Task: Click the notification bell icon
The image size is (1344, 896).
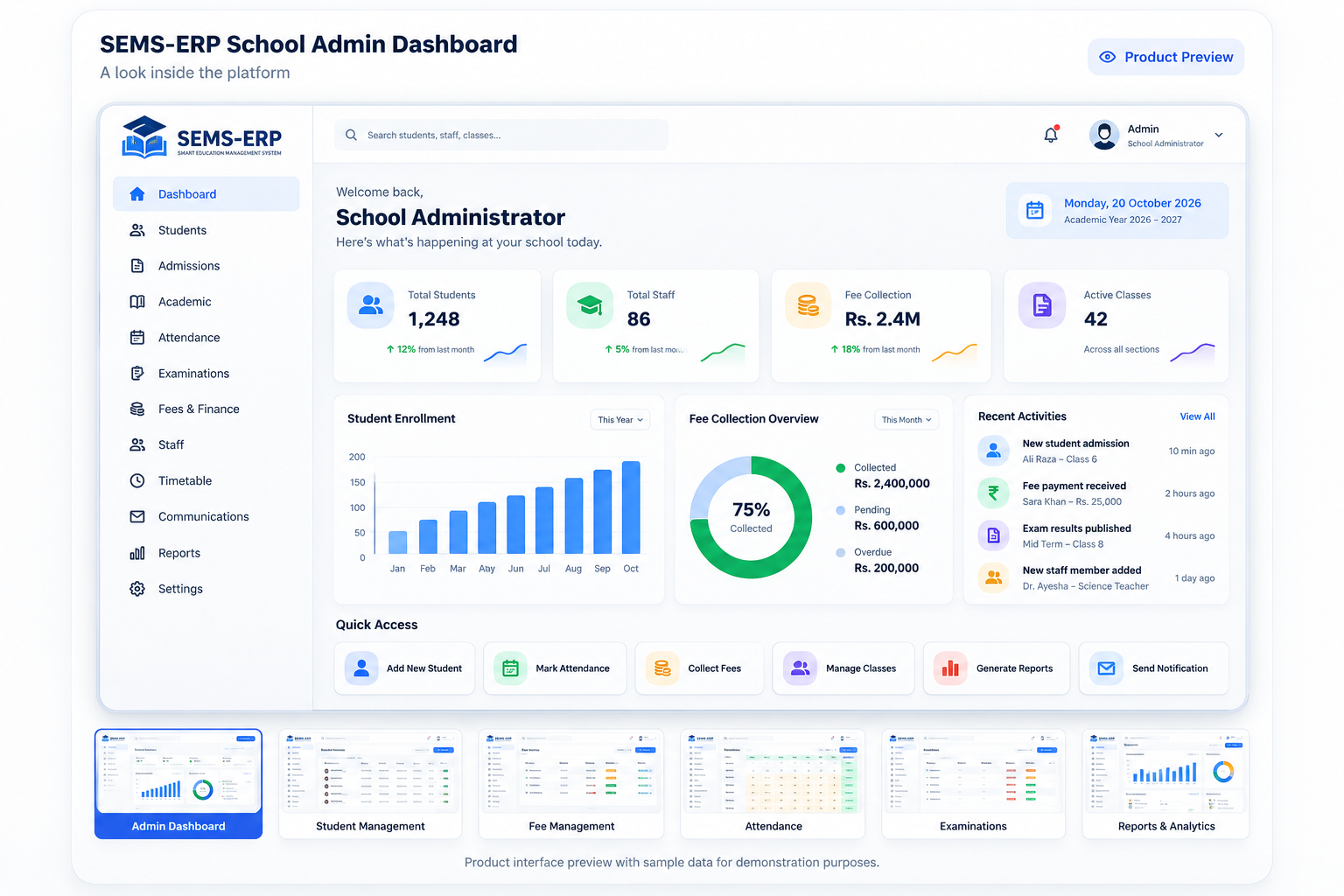Action: pos(1051,135)
